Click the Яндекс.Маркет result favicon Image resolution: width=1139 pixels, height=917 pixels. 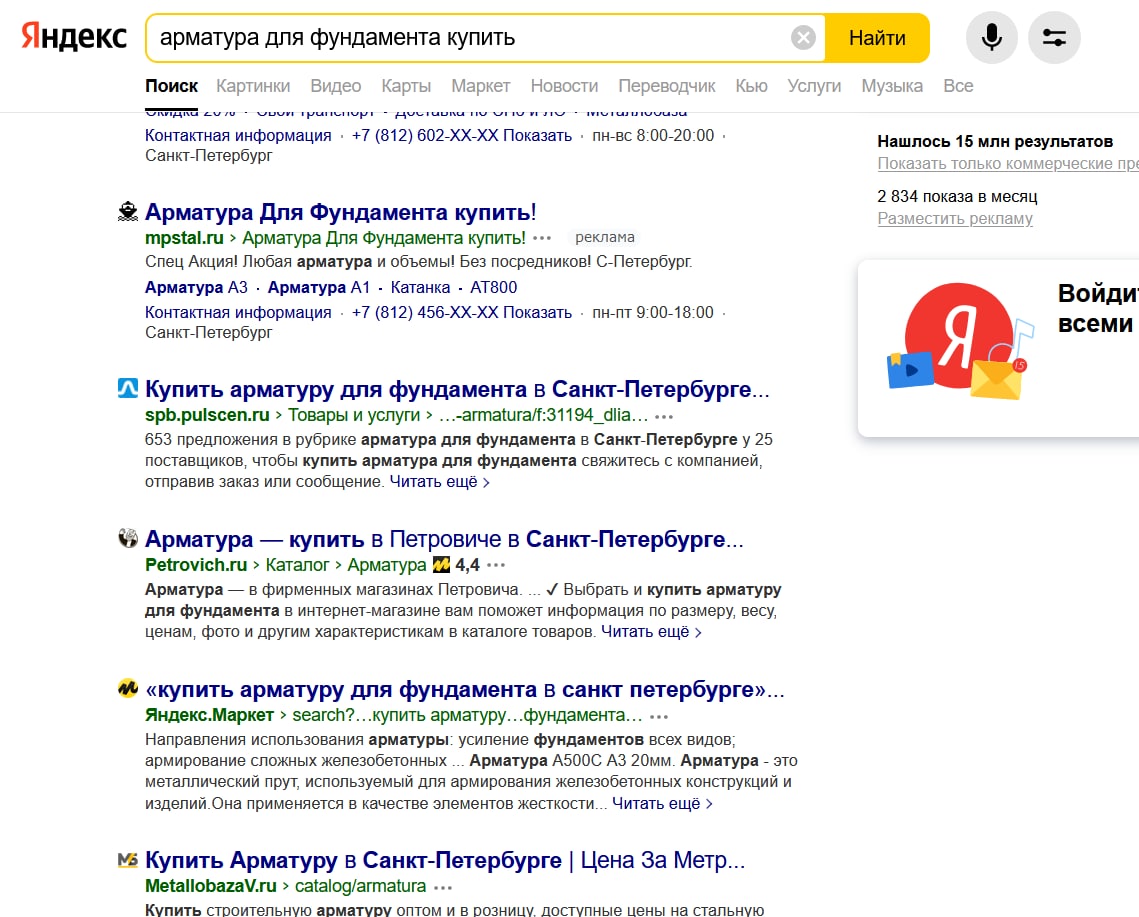tap(128, 688)
